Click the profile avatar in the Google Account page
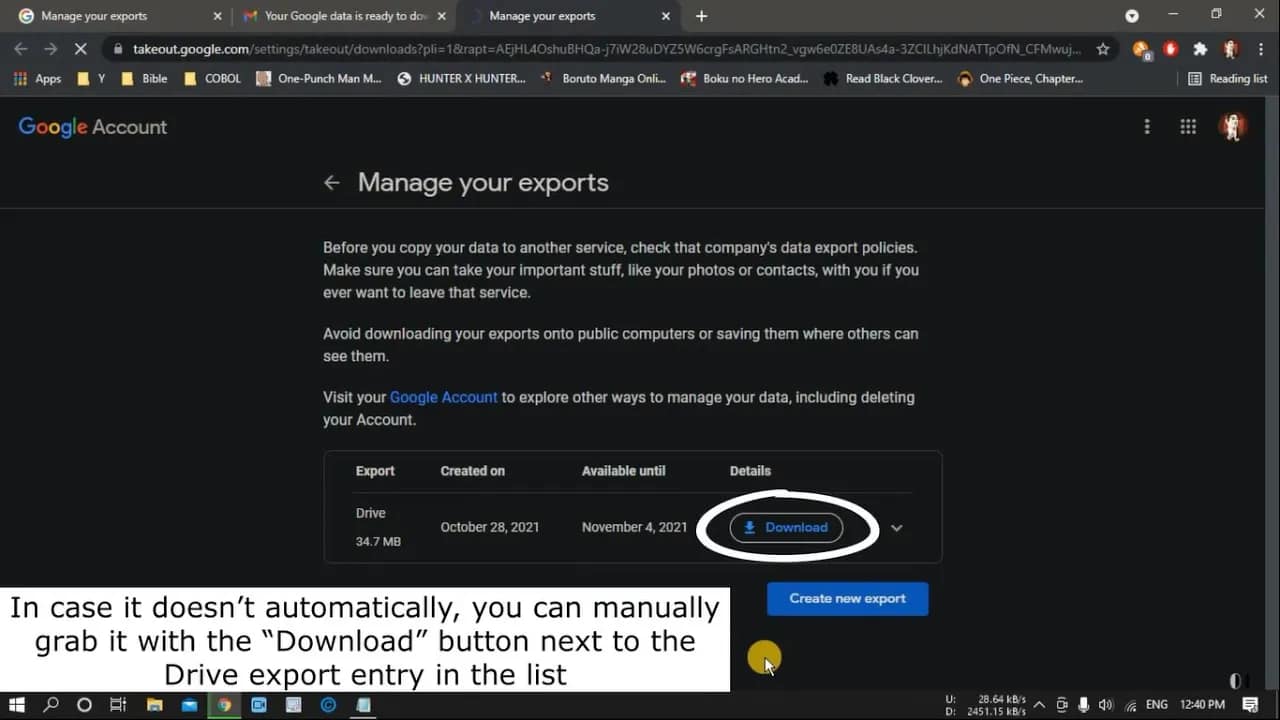Viewport: 1280px width, 720px height. pos(1233,126)
